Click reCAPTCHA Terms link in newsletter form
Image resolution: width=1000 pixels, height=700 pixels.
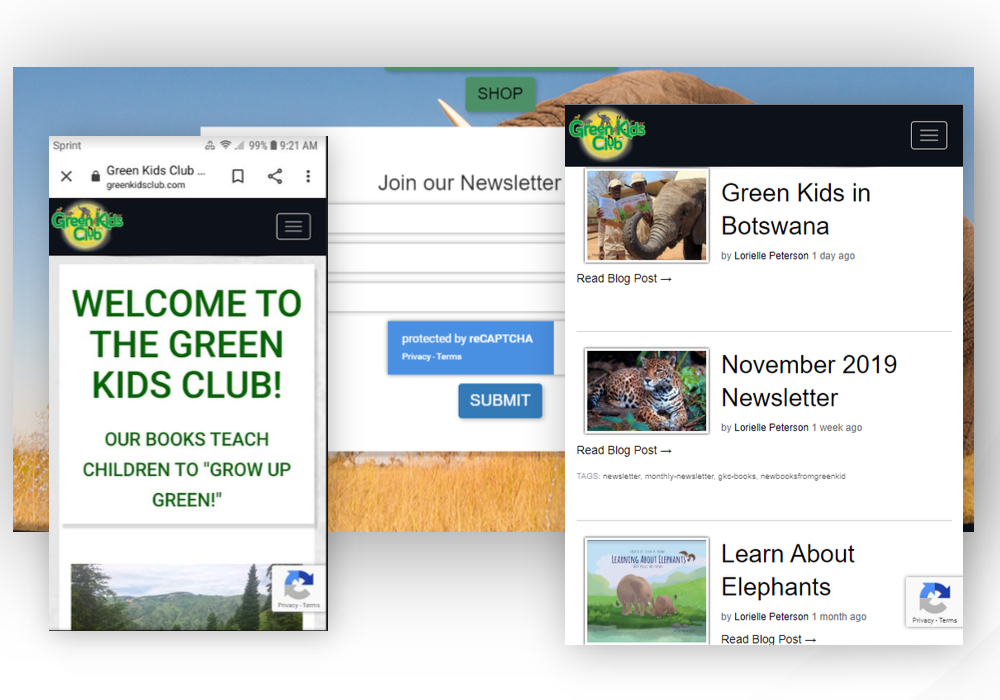(449, 356)
